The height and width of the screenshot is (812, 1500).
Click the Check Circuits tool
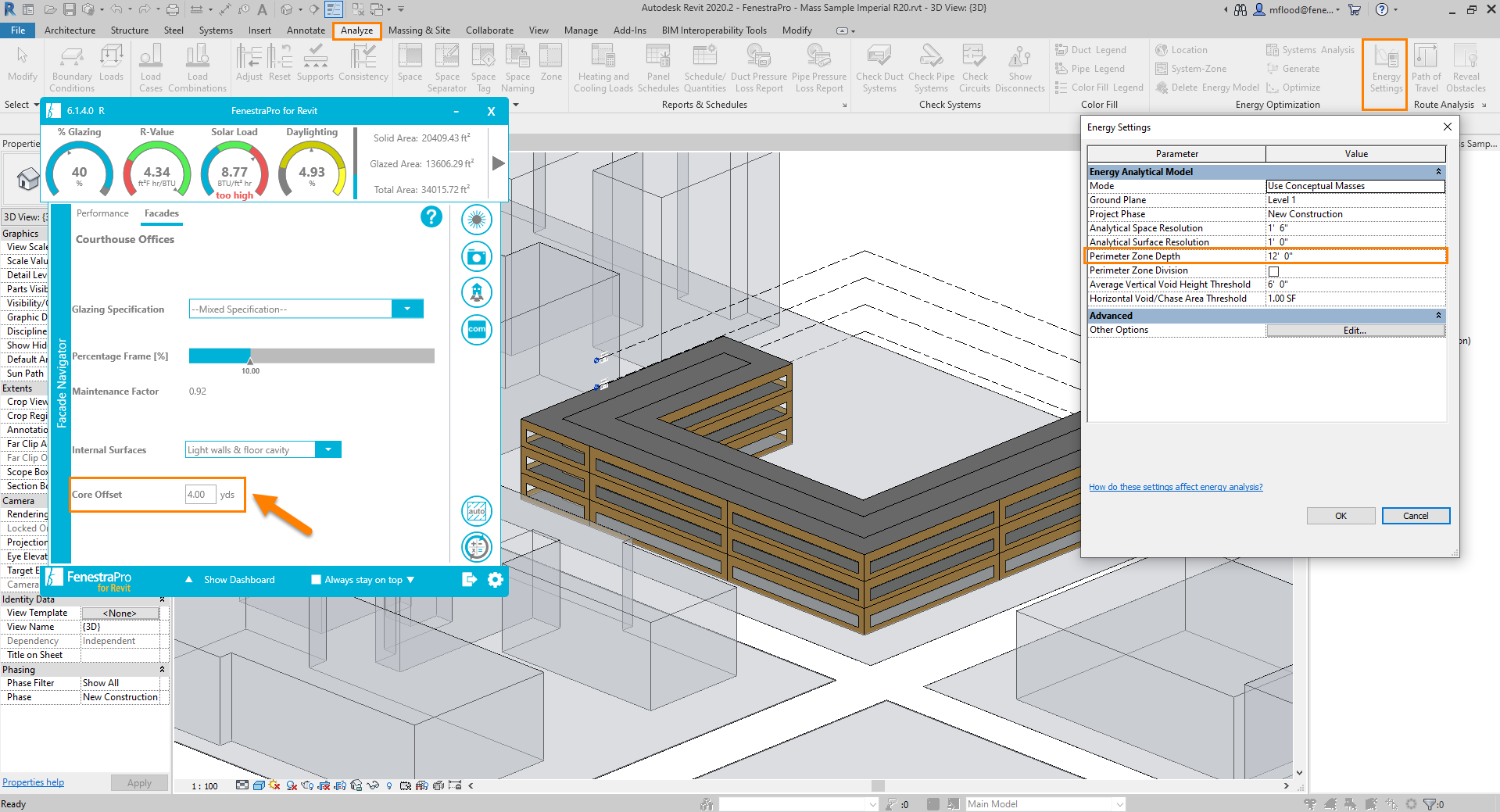tap(975, 69)
